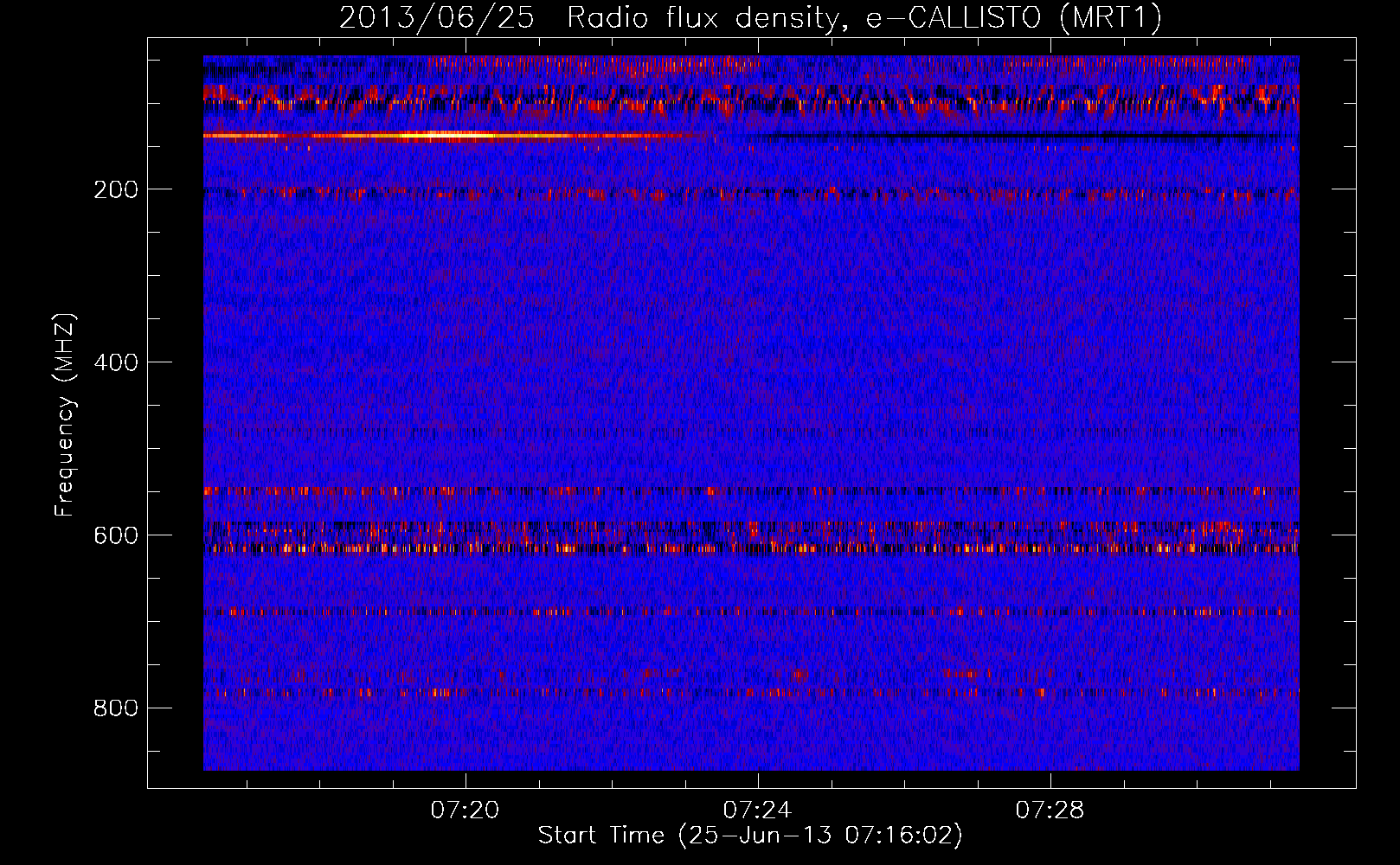
Task: Select the 800 frequency tick label
Action: pos(116,708)
